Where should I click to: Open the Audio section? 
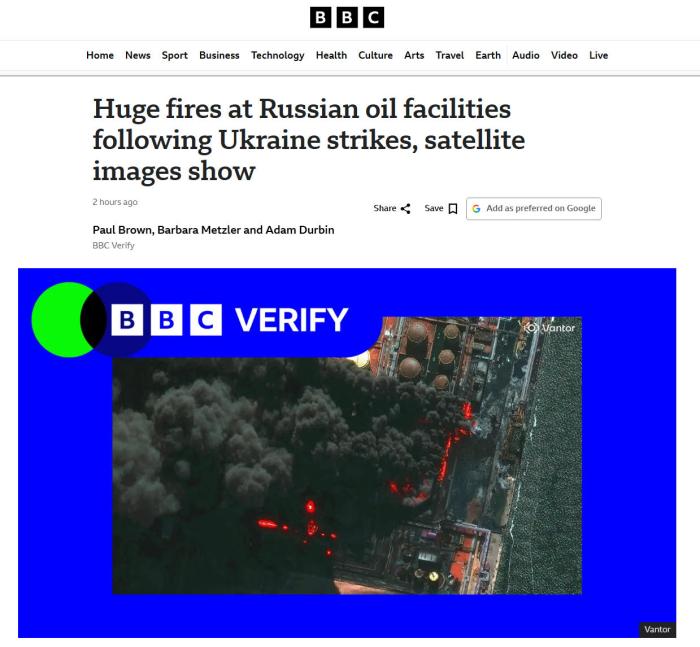(525, 55)
